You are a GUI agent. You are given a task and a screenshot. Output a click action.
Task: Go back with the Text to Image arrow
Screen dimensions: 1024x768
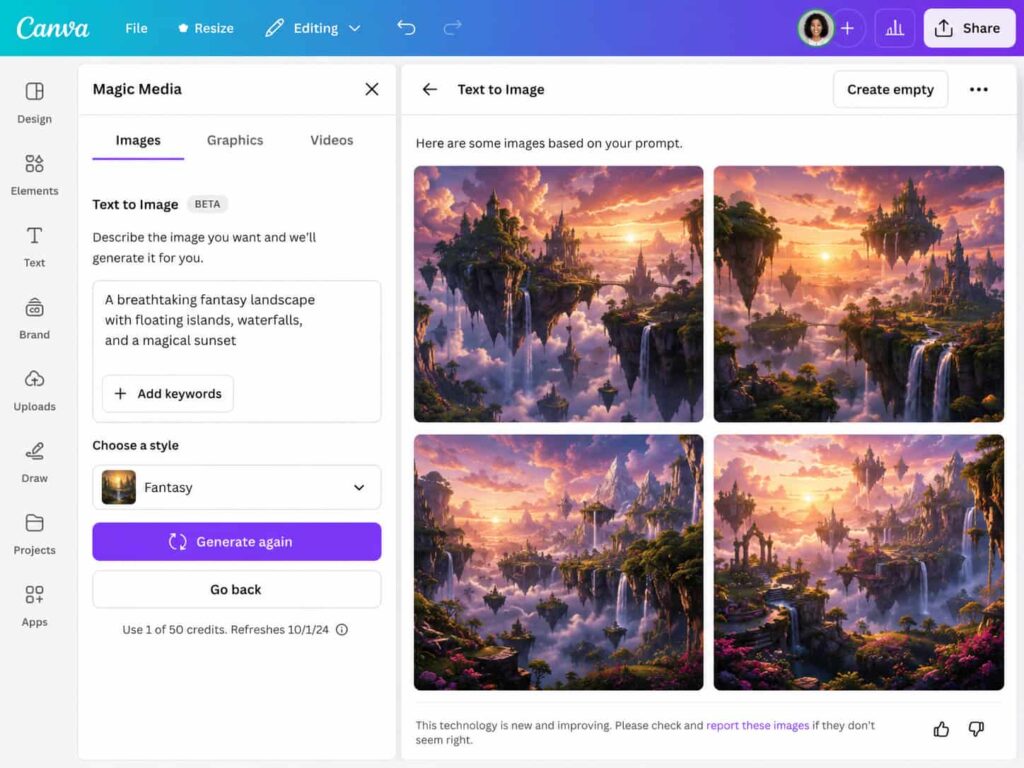coord(429,89)
